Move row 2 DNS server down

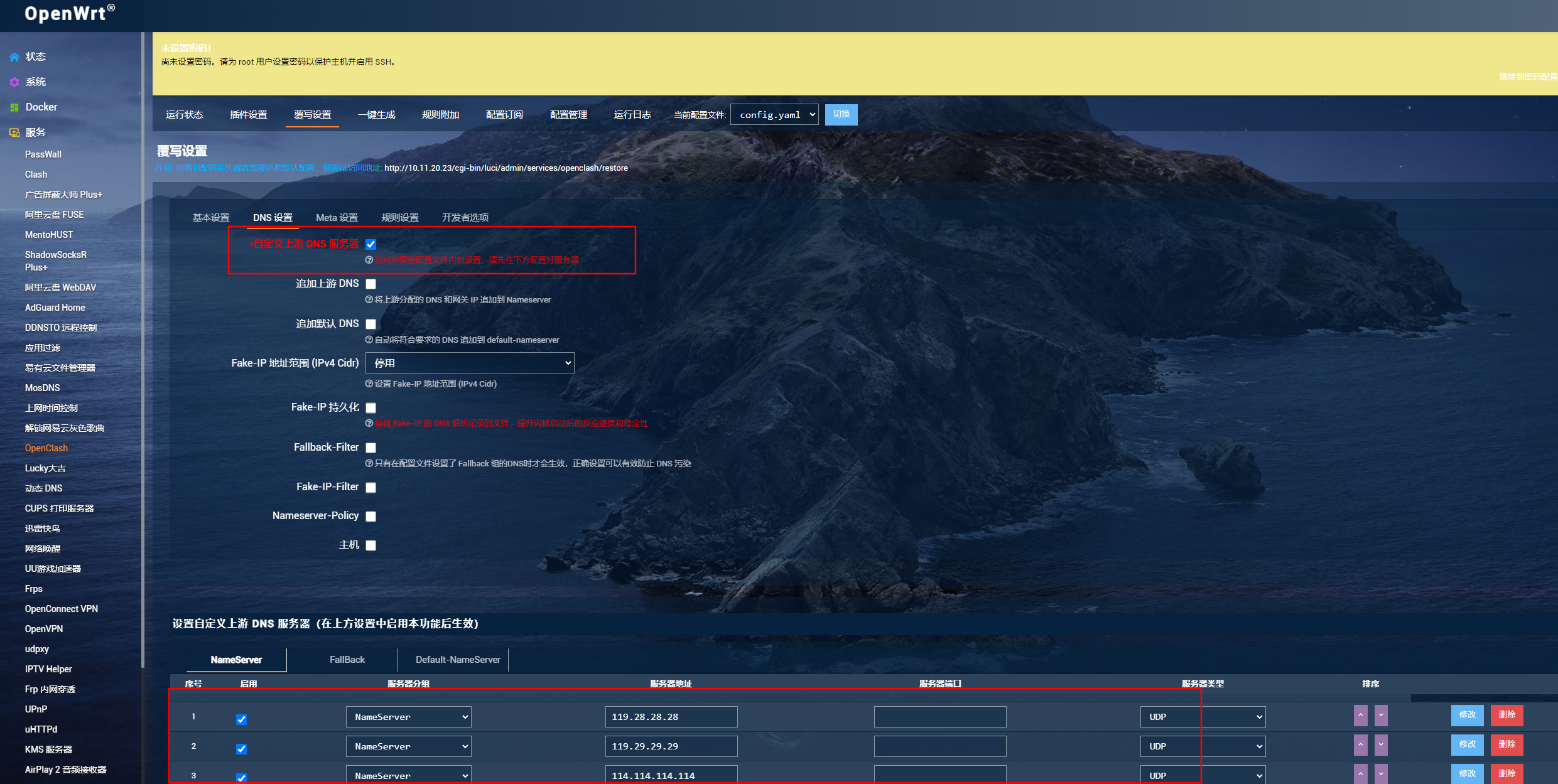point(1381,745)
